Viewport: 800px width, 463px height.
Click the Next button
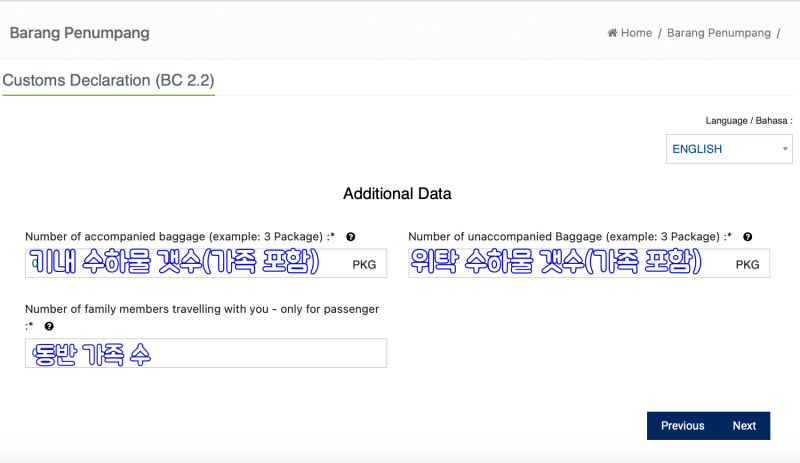click(744, 426)
